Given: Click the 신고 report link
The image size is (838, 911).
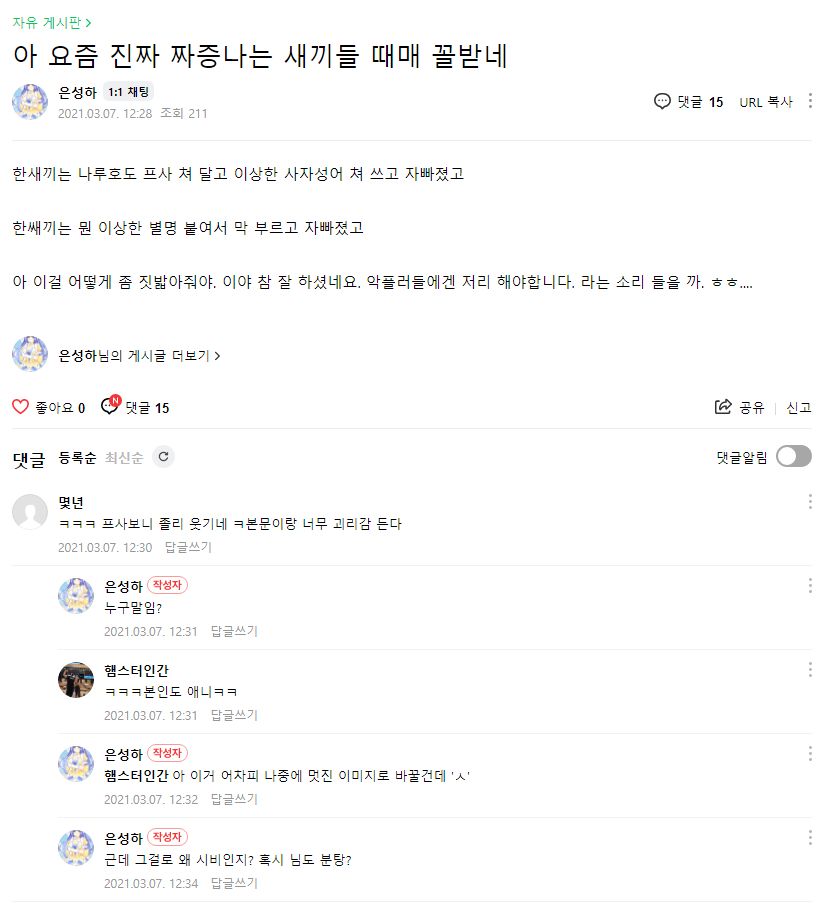Looking at the screenshot, I should [798, 407].
